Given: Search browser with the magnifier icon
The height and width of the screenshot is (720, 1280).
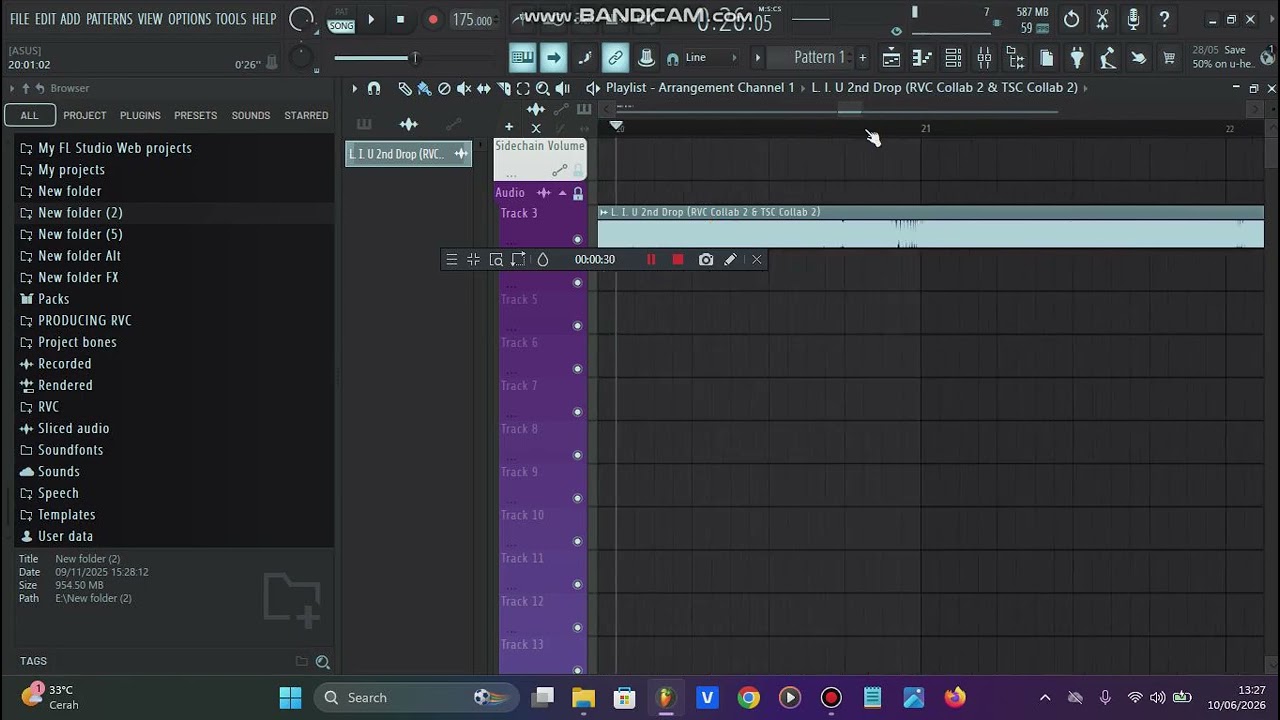Looking at the screenshot, I should pos(323,661).
